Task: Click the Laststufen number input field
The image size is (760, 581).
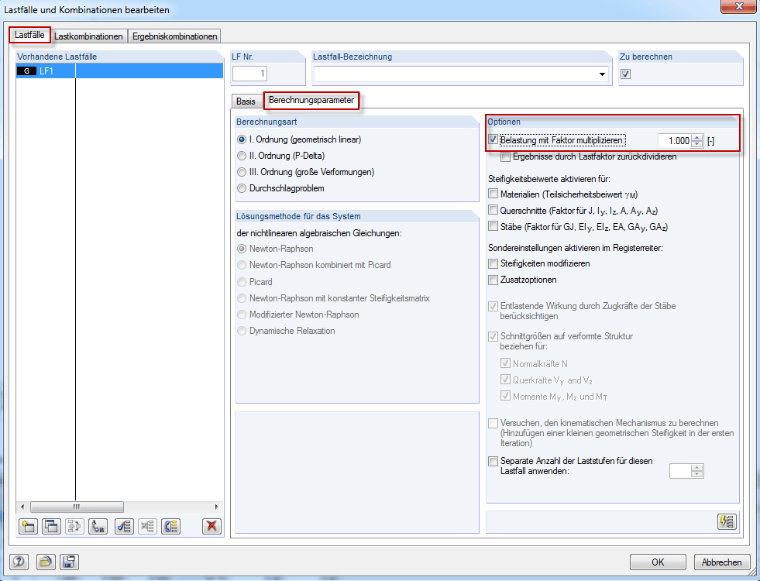Action: click(x=681, y=471)
